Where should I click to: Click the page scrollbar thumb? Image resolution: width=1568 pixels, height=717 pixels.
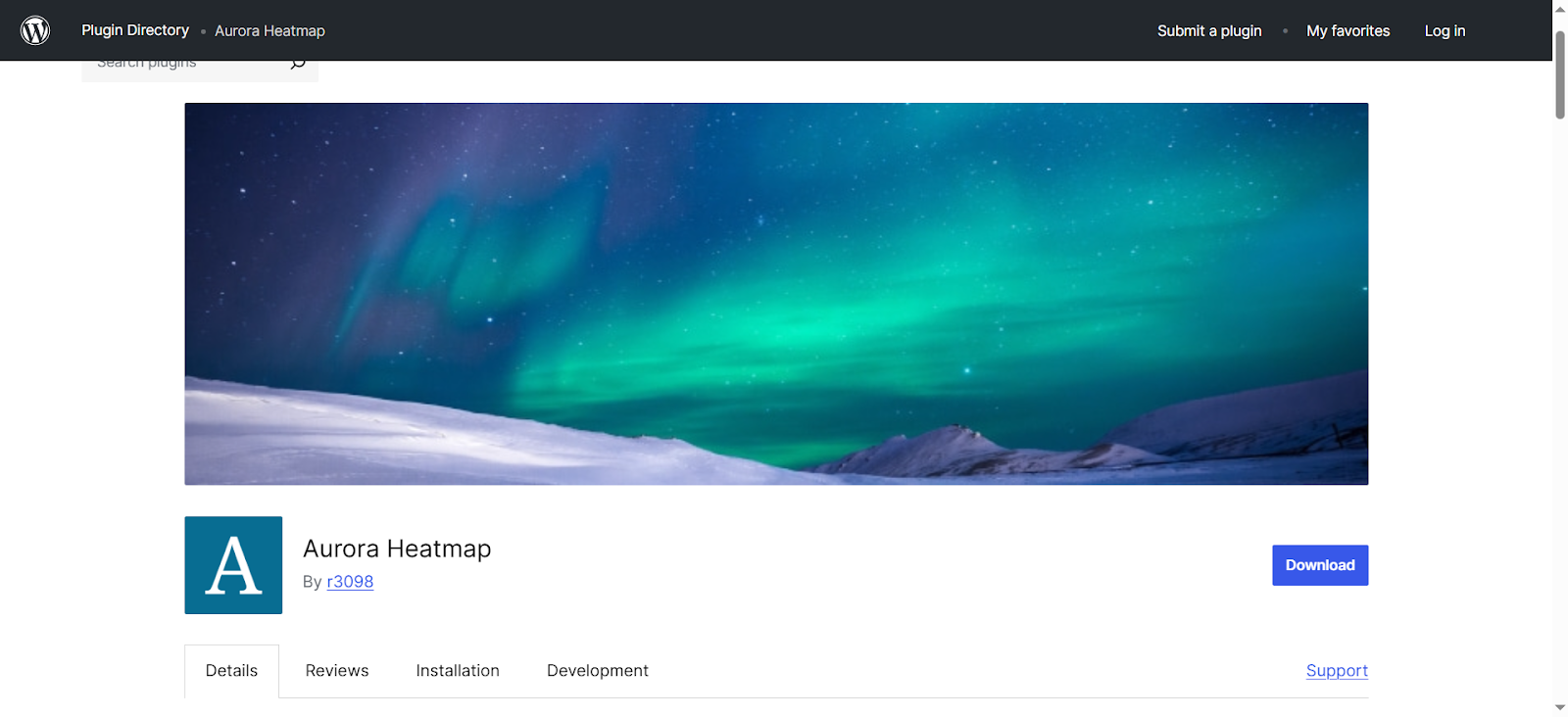click(1560, 75)
